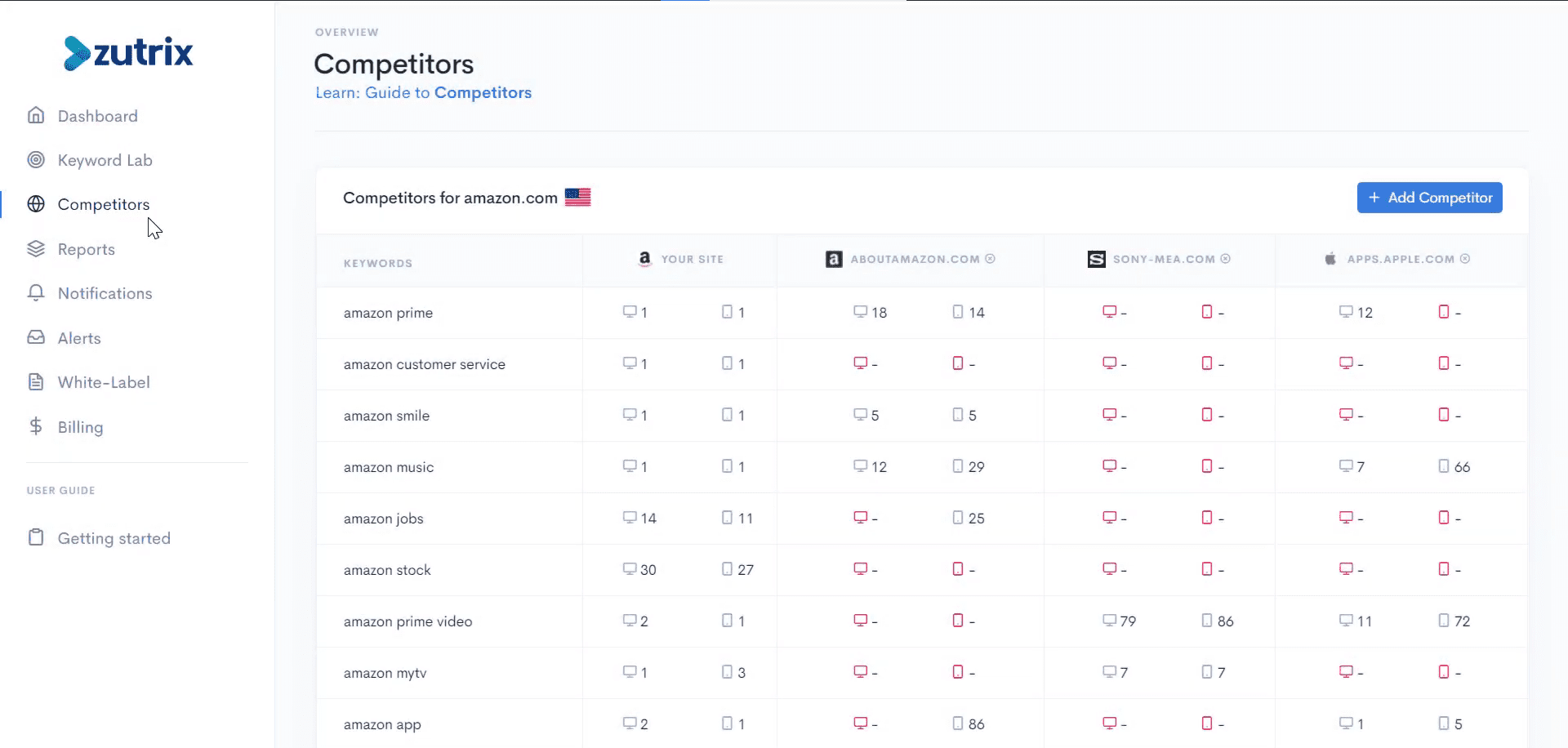Click the Billing dollar icon

[x=36, y=426]
